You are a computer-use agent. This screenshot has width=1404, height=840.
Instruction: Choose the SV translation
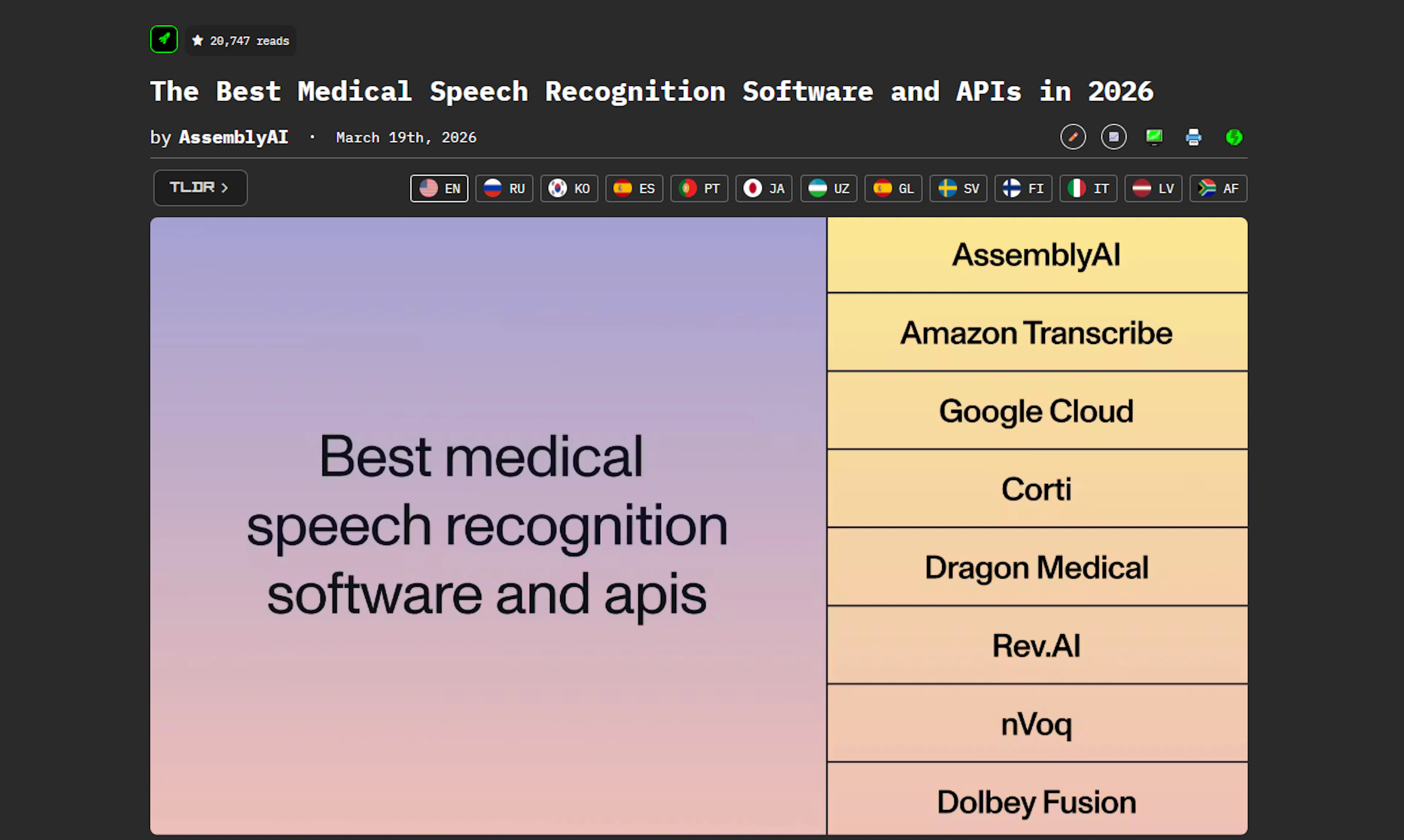pyautogui.click(x=958, y=189)
